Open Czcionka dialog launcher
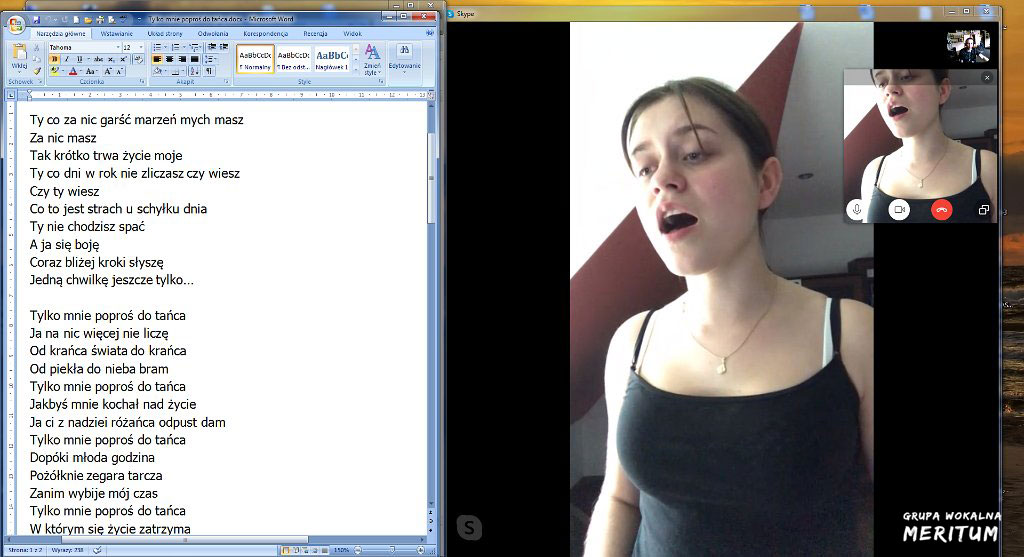The image size is (1024, 557). pos(142,82)
